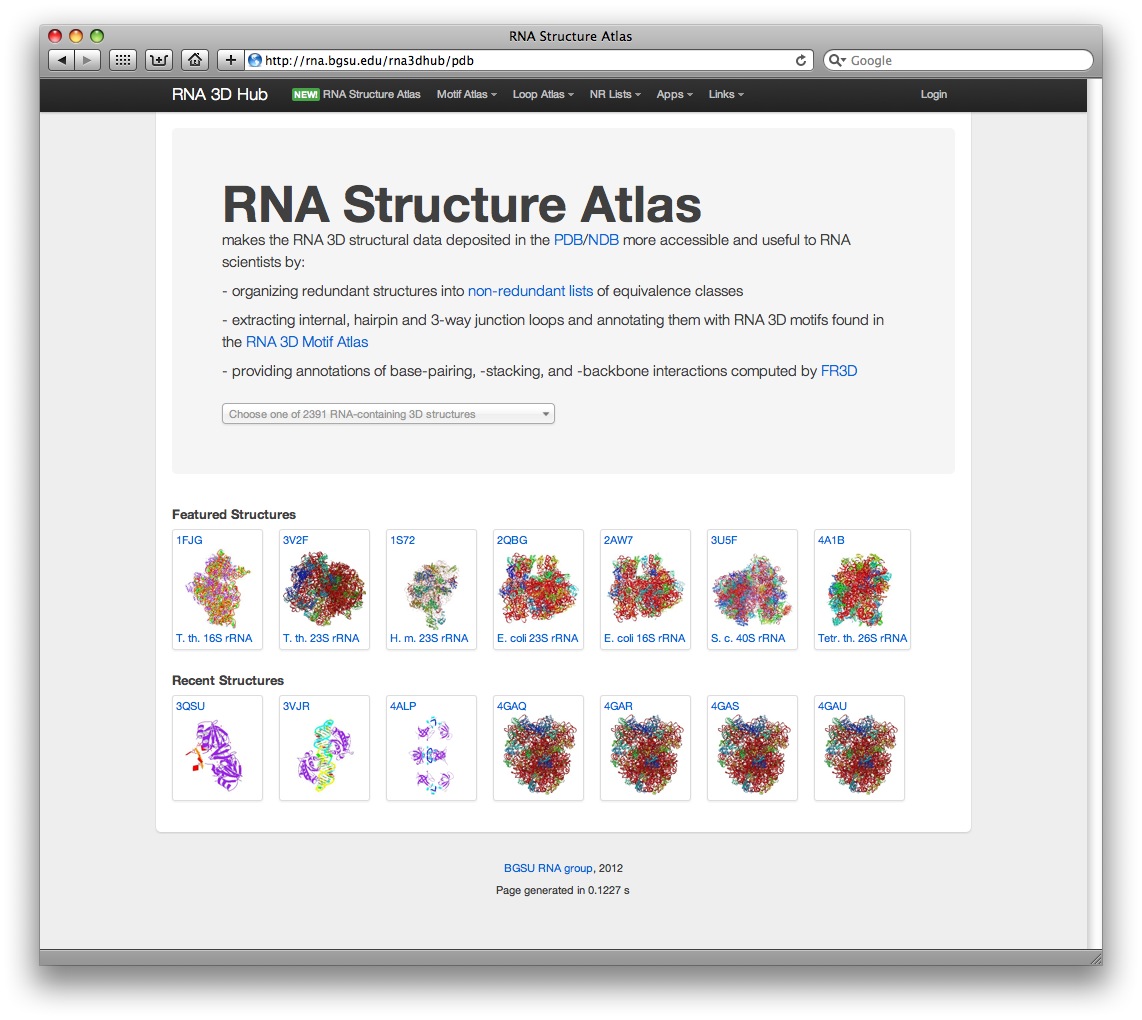Open the RNA-containing 3D structures selector
This screenshot has height=1020, width=1142.
[388, 414]
